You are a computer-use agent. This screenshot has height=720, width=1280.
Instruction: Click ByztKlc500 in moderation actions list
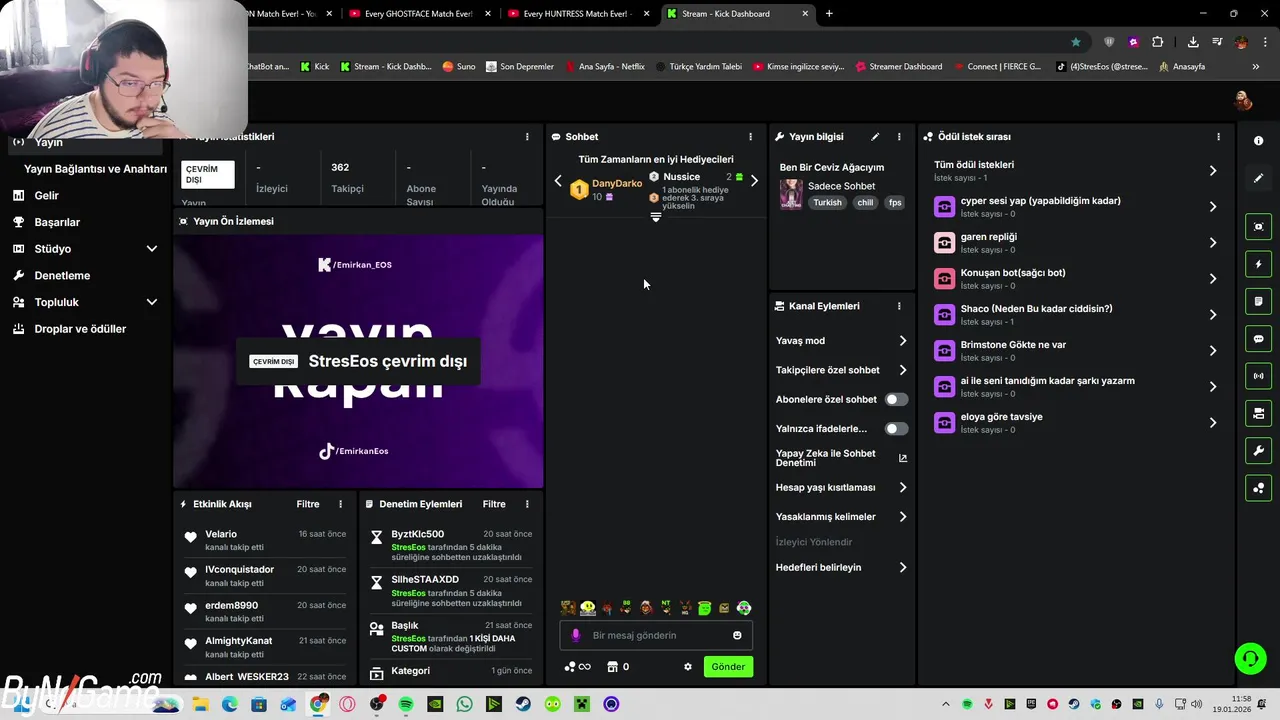[x=418, y=534]
